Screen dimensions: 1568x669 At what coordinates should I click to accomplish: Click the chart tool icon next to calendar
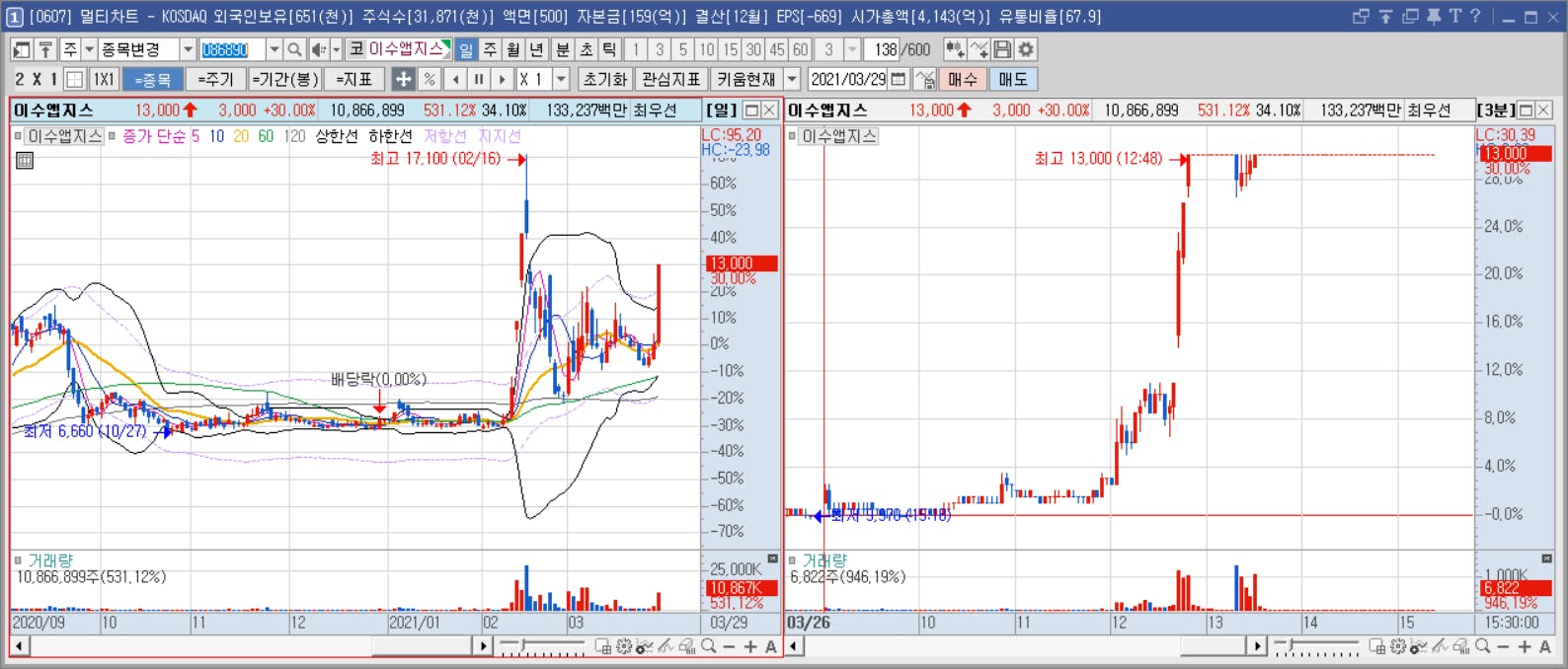click(924, 79)
